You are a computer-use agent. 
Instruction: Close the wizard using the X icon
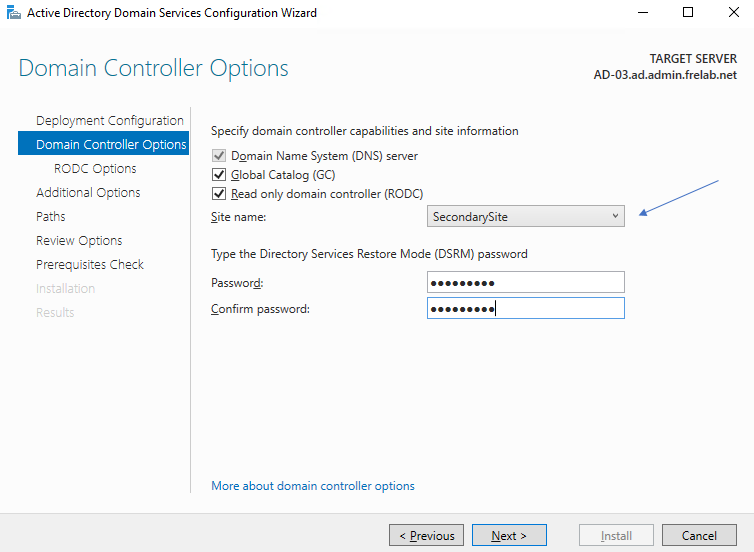pyautogui.click(x=733, y=13)
